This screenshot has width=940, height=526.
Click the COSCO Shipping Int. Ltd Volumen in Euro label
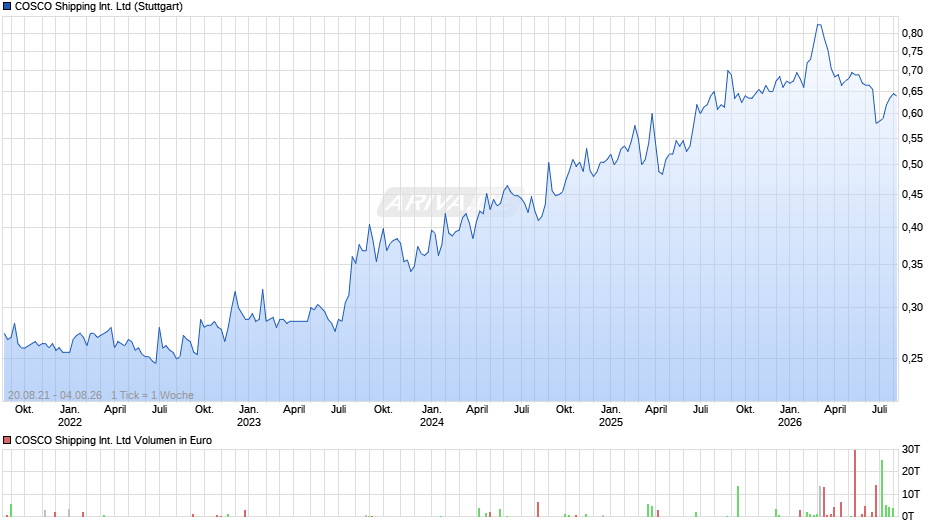click(x=113, y=440)
